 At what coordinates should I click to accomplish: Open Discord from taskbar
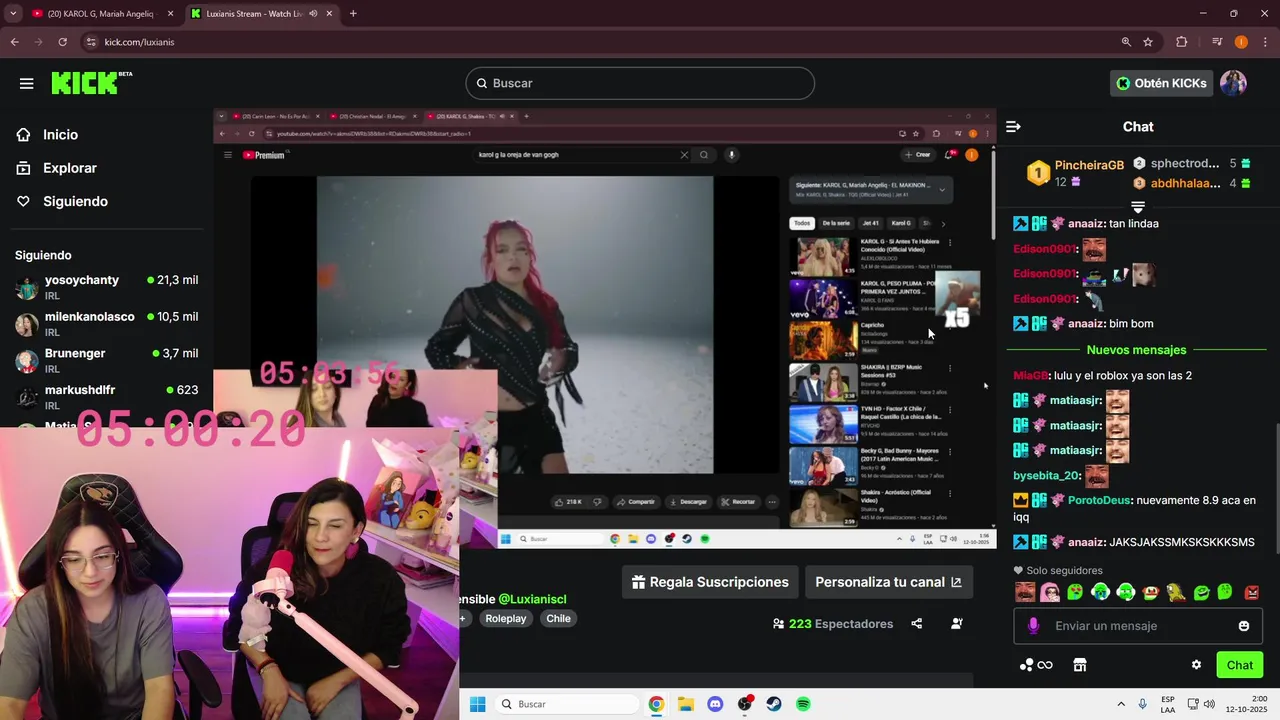pos(715,705)
